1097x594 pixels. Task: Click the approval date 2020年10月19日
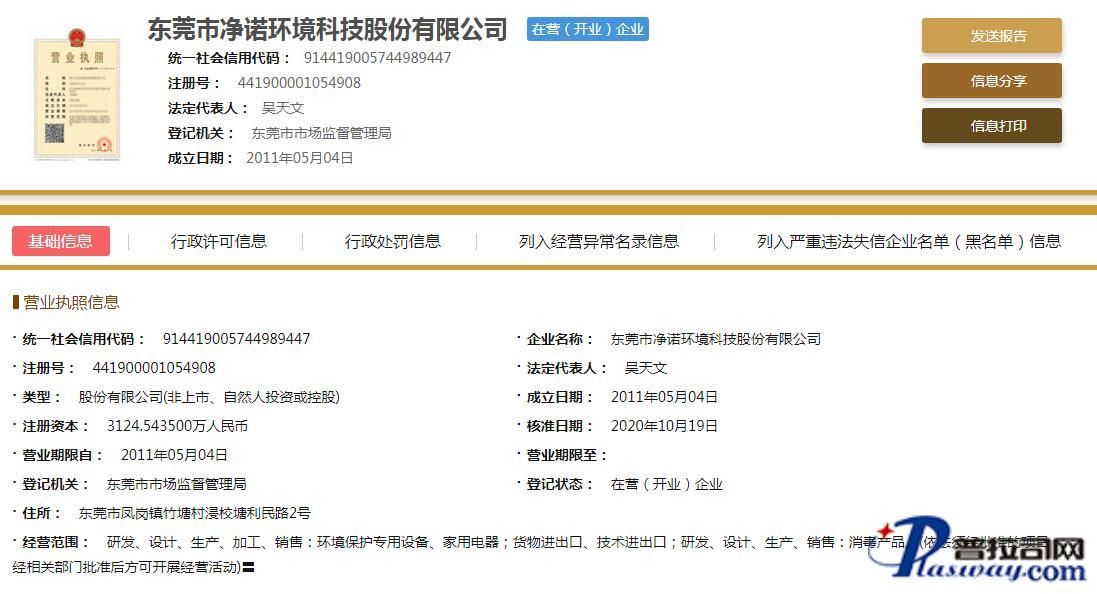(x=664, y=426)
